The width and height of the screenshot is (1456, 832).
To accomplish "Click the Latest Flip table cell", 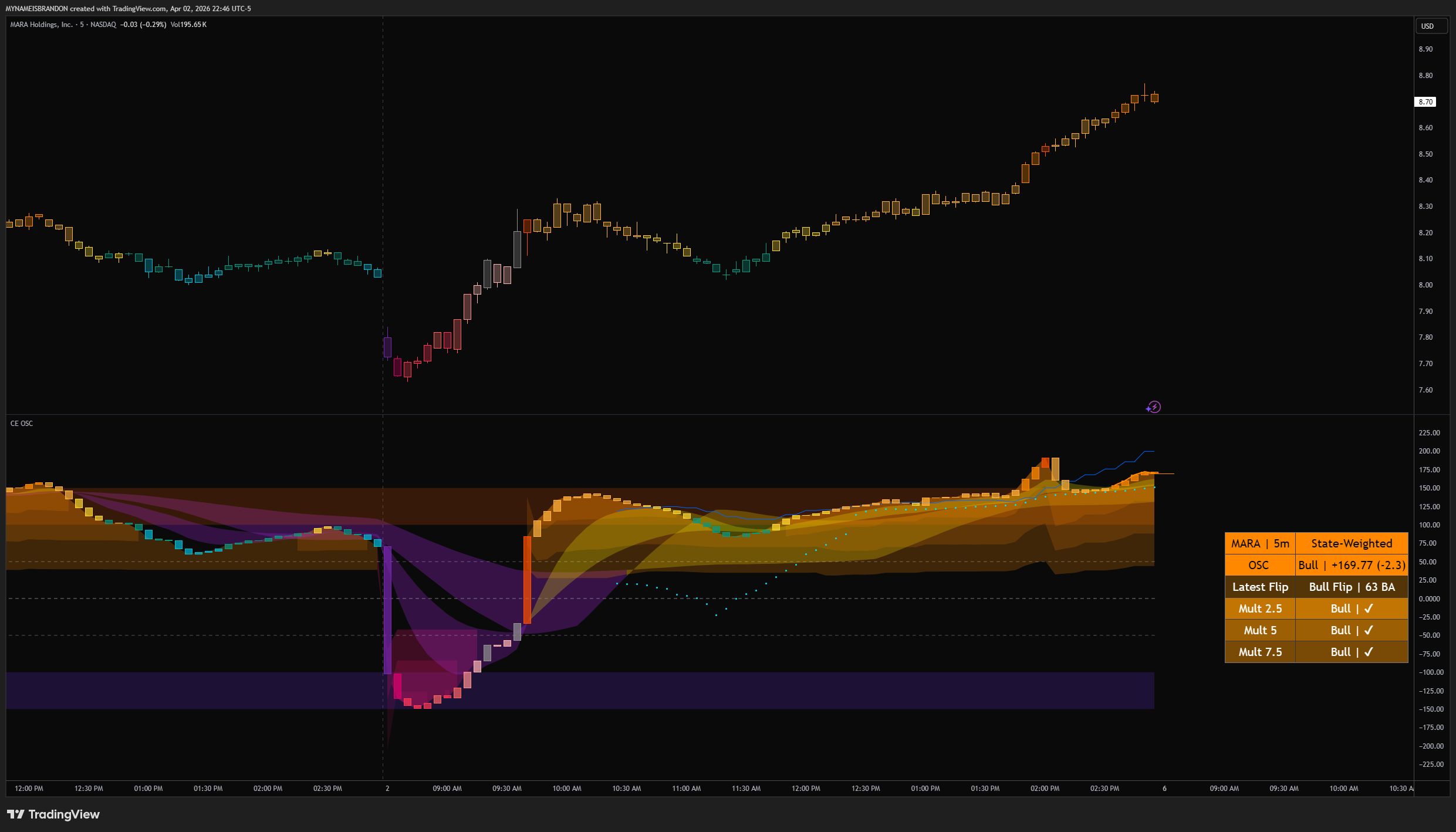I will point(1260,587).
